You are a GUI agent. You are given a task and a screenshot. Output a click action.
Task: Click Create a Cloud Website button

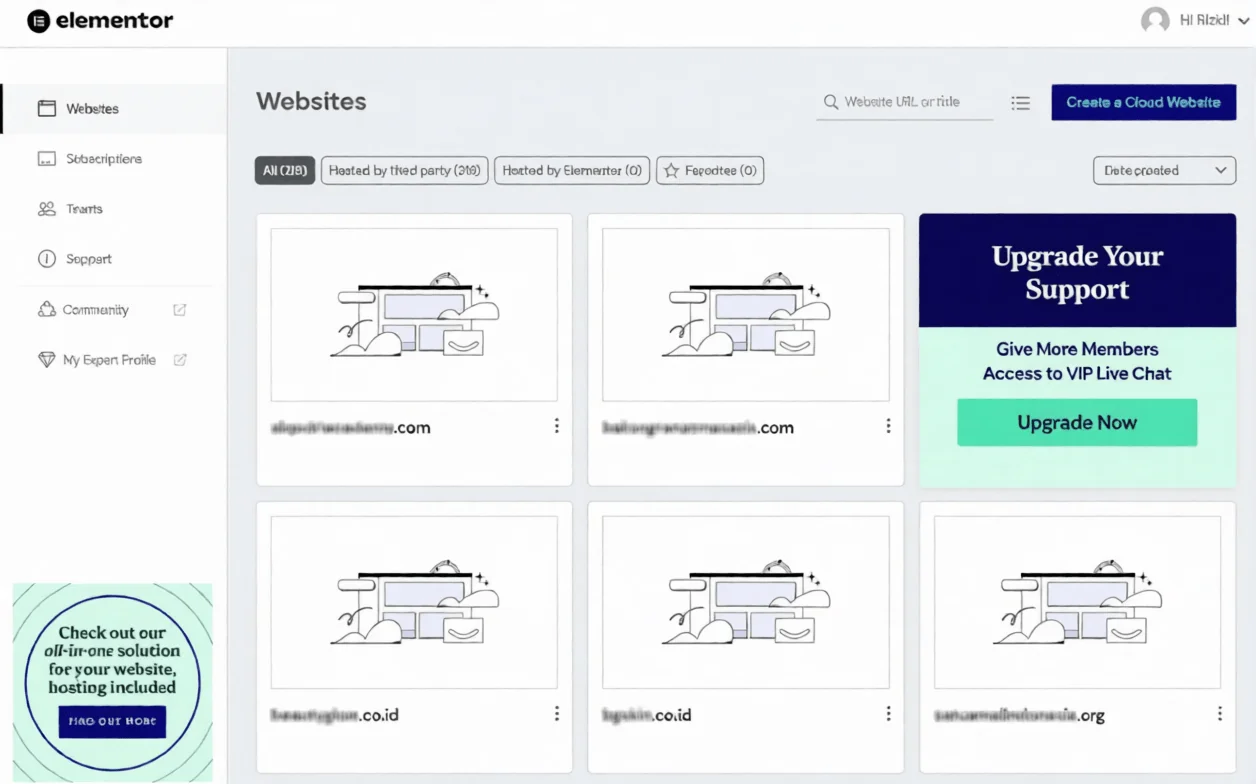pos(1143,102)
